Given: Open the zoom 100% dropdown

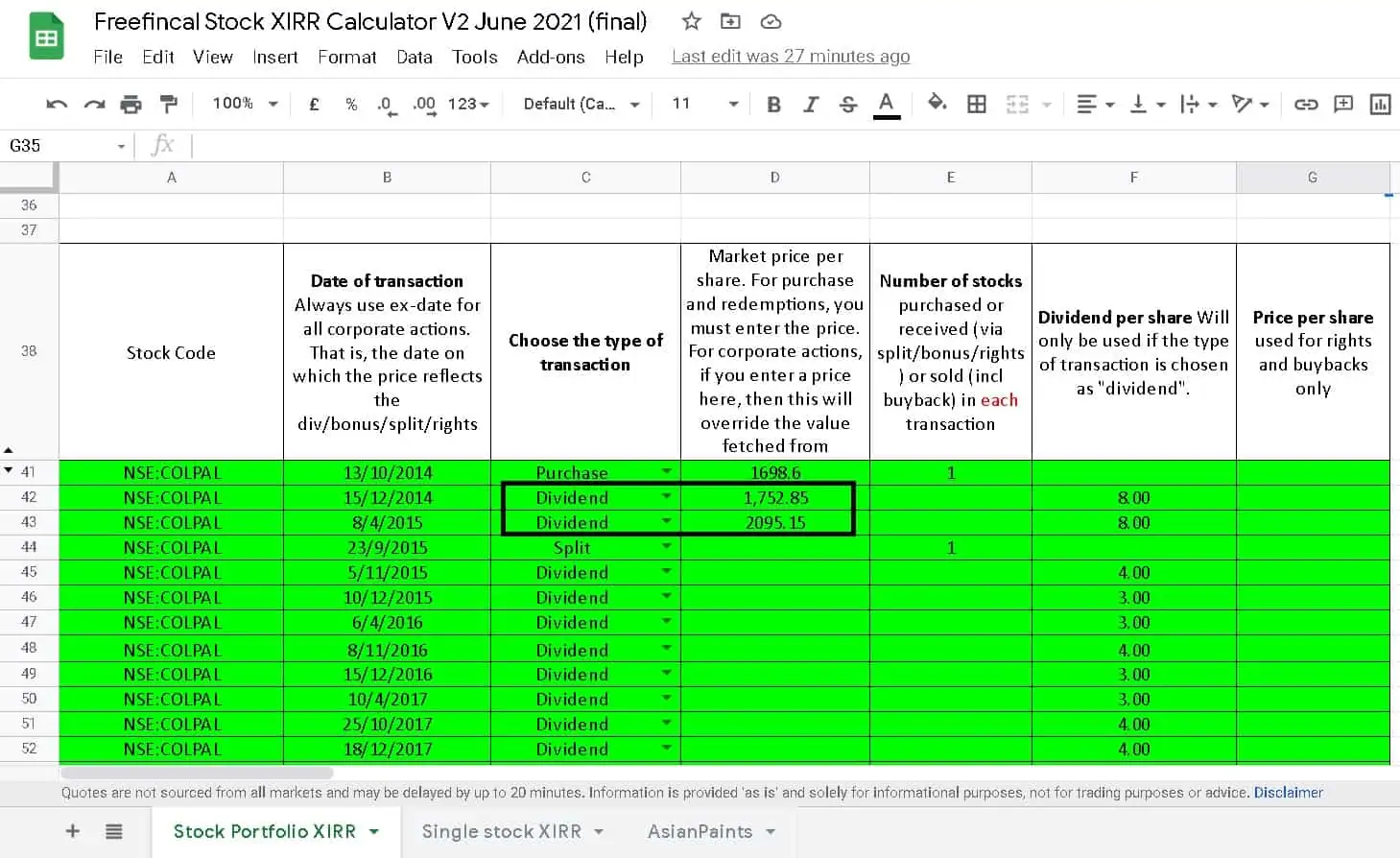Looking at the screenshot, I should 246,104.
